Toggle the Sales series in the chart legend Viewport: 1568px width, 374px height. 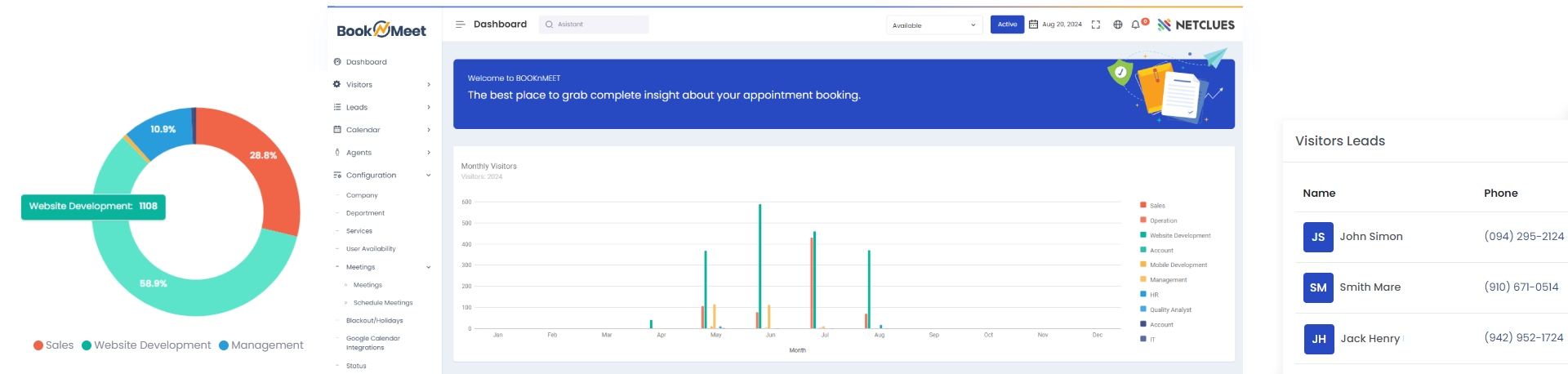pyautogui.click(x=1156, y=206)
